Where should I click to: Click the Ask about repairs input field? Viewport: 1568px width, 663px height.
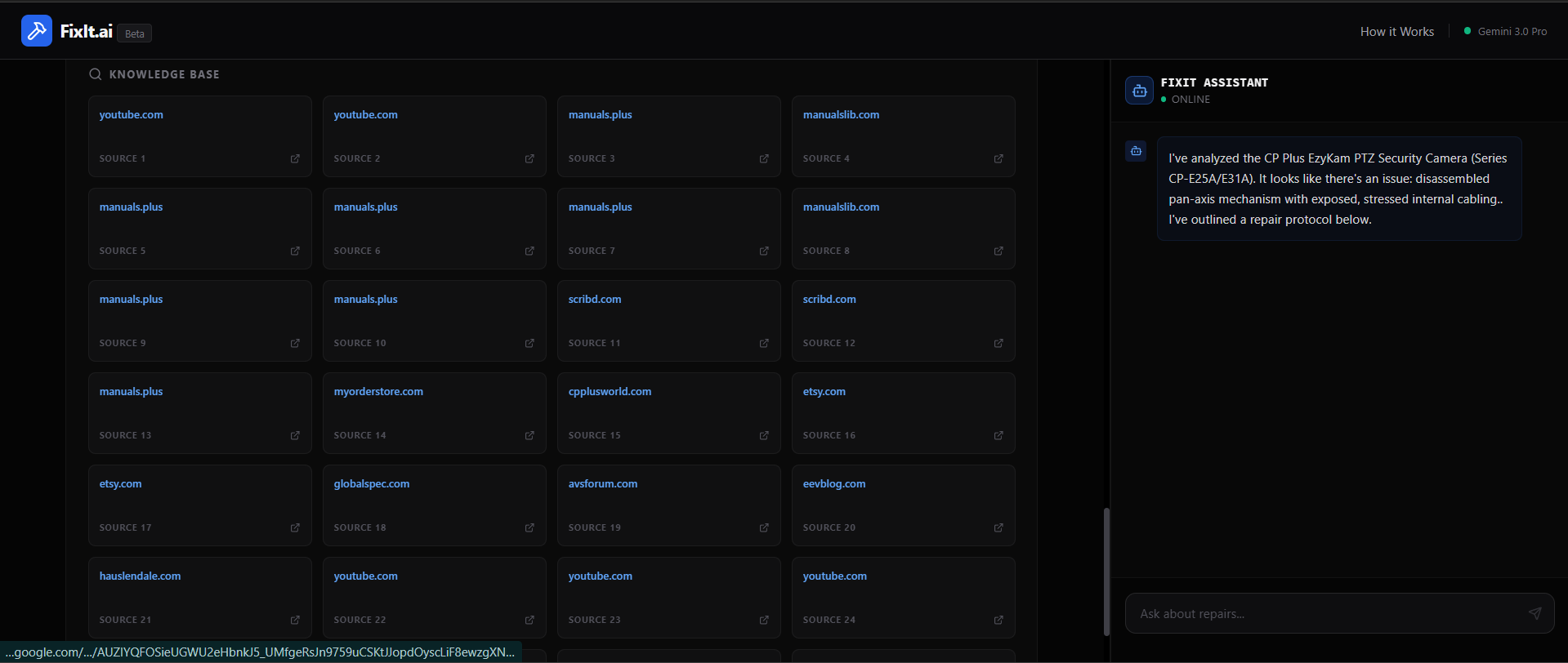1340,613
